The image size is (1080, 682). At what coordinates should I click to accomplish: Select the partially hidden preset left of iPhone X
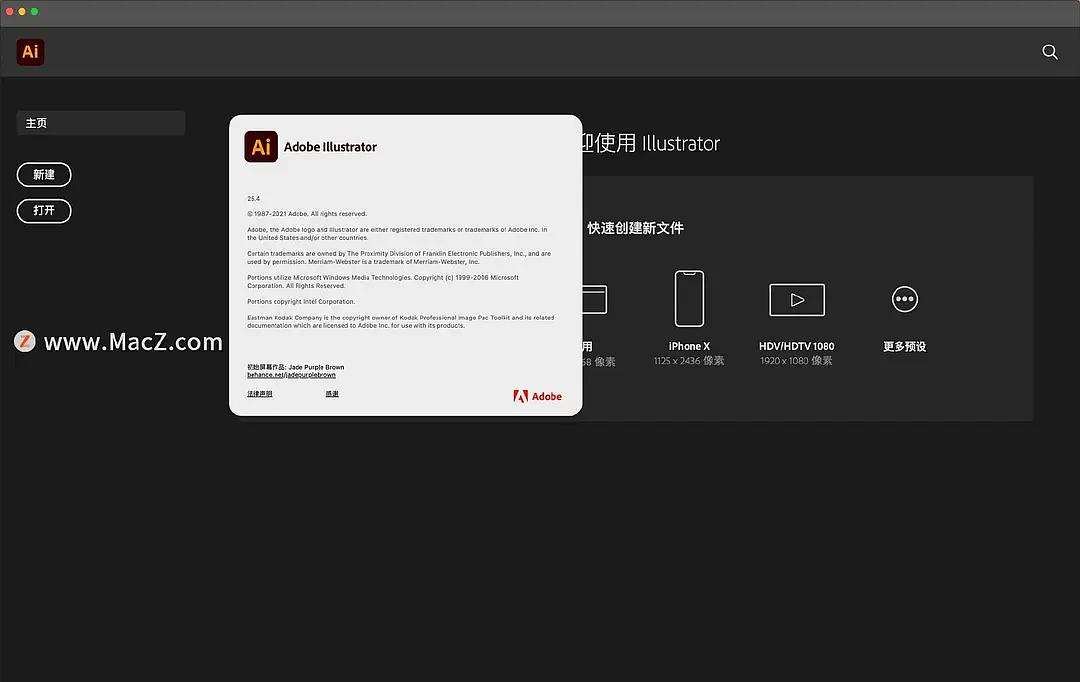[x=592, y=298]
